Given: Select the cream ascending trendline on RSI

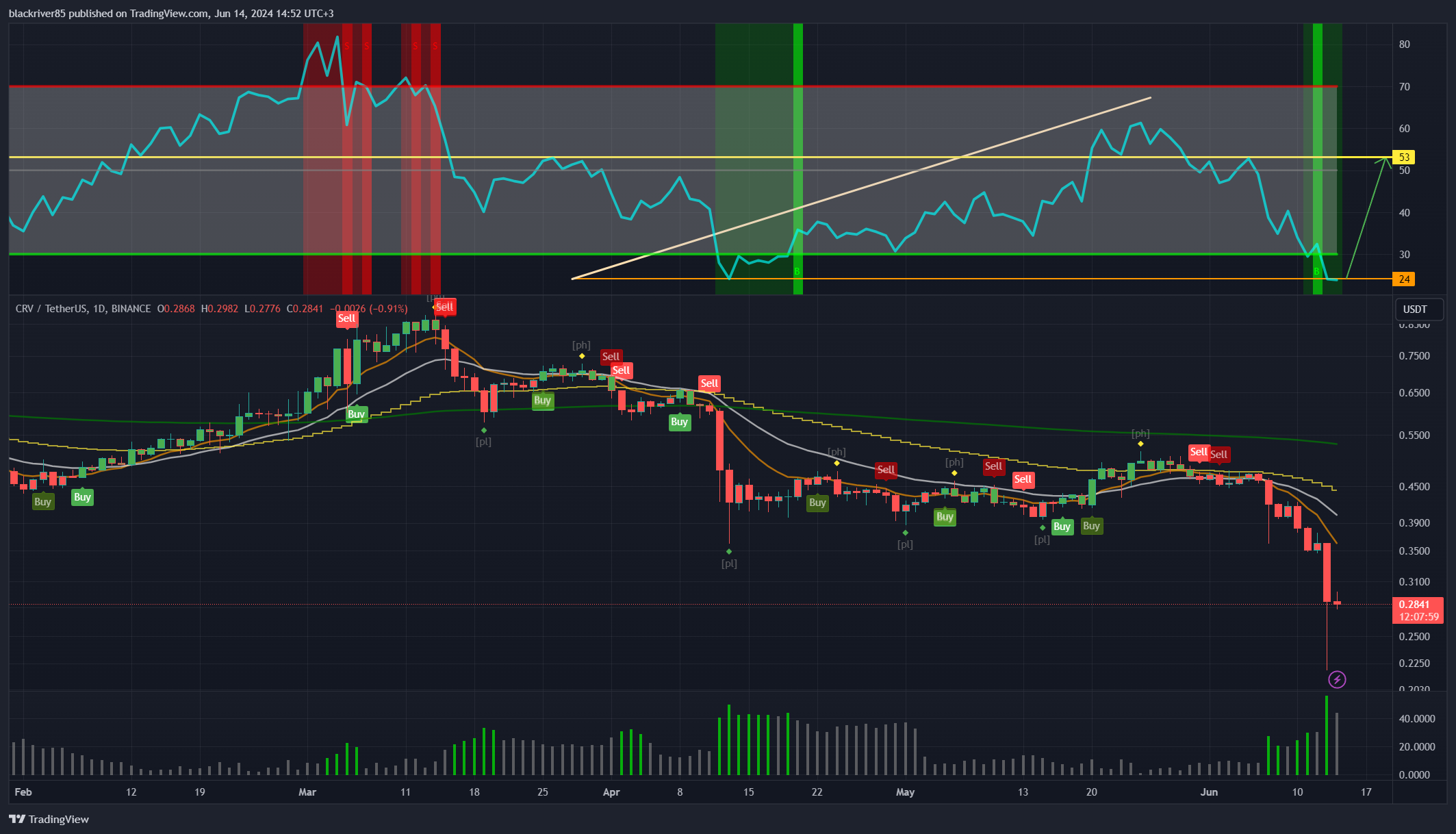Looking at the screenshot, I should click(x=861, y=188).
